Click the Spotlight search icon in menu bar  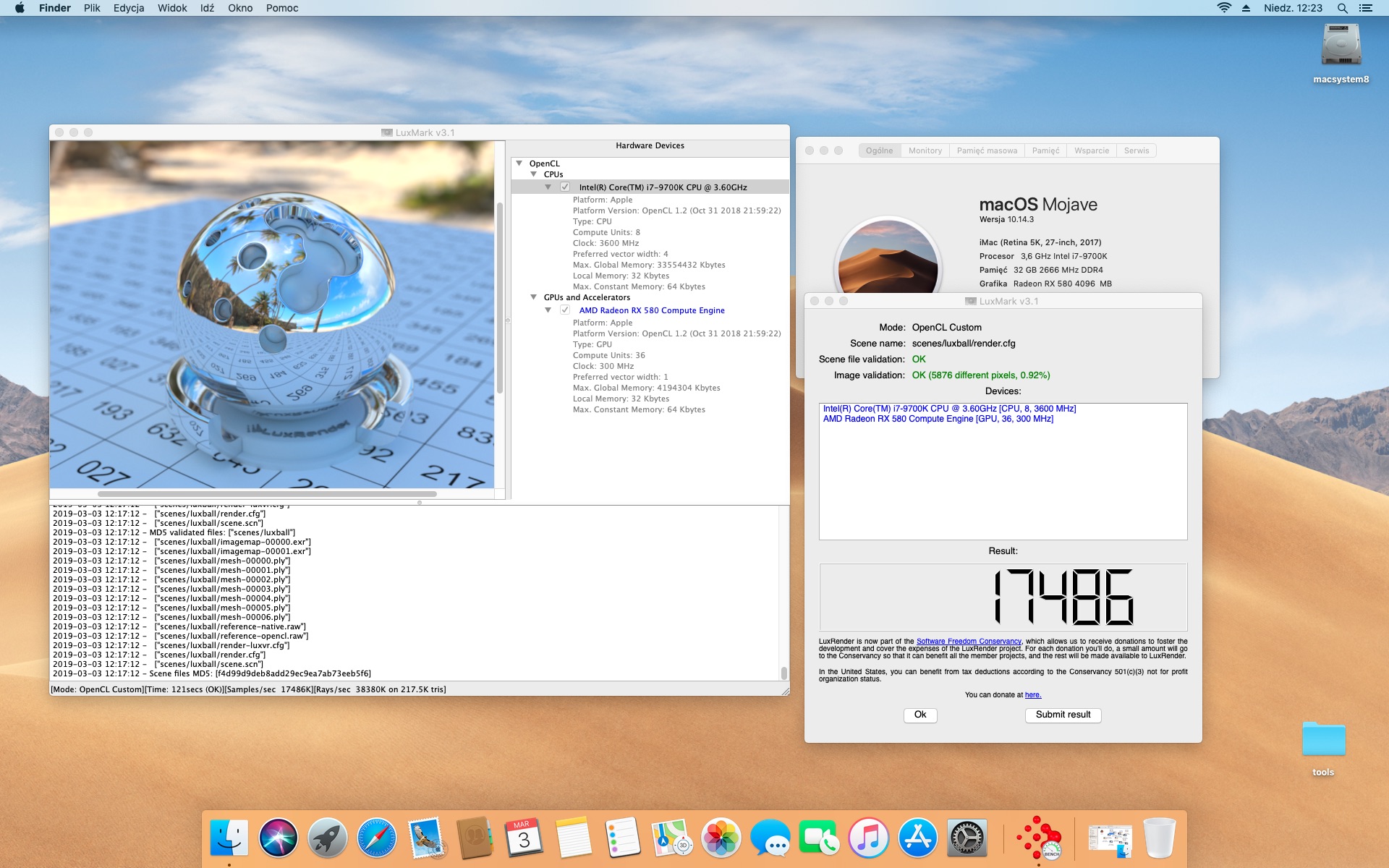(1342, 8)
